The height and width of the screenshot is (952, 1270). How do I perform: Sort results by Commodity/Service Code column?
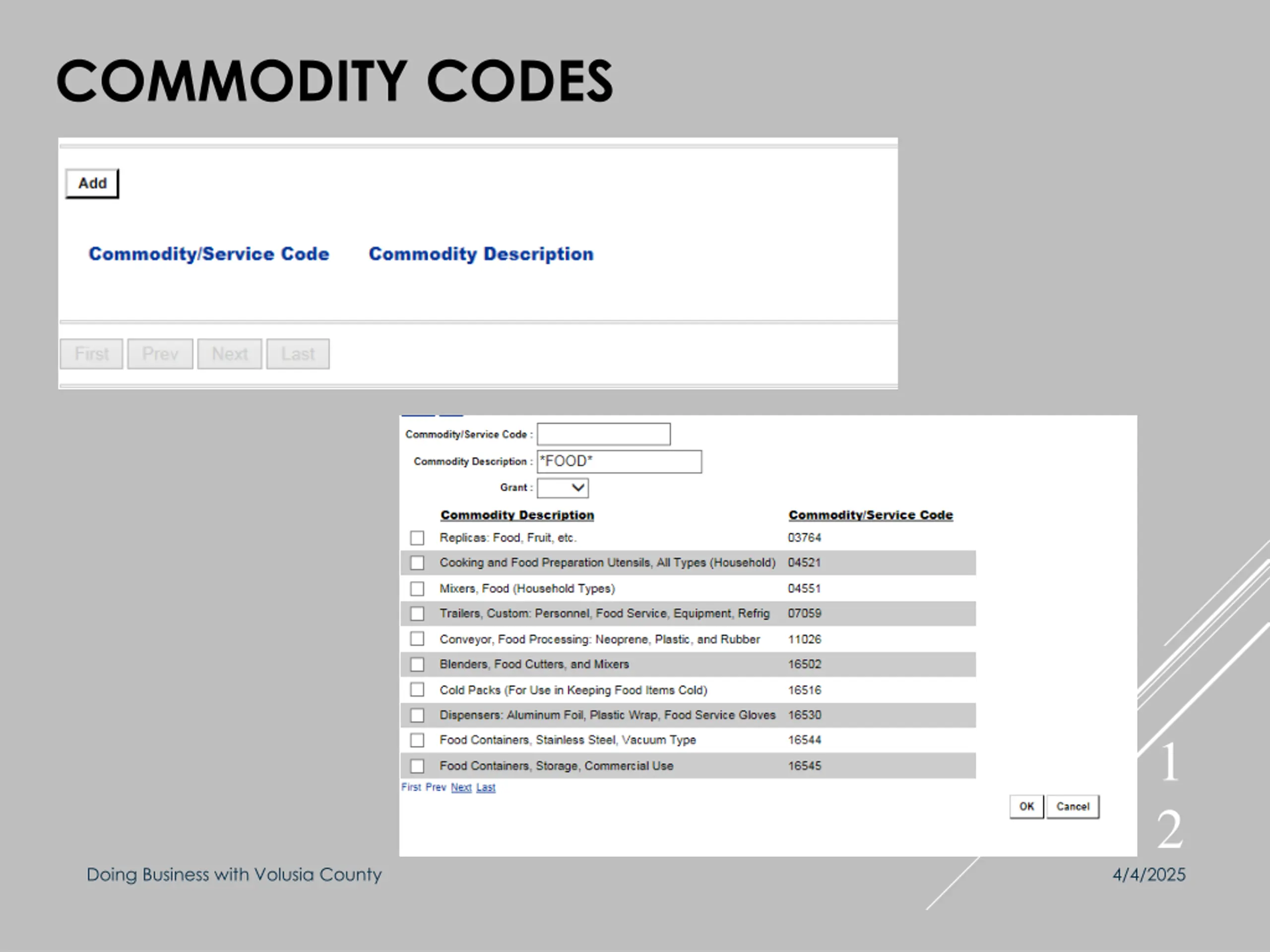coord(871,515)
